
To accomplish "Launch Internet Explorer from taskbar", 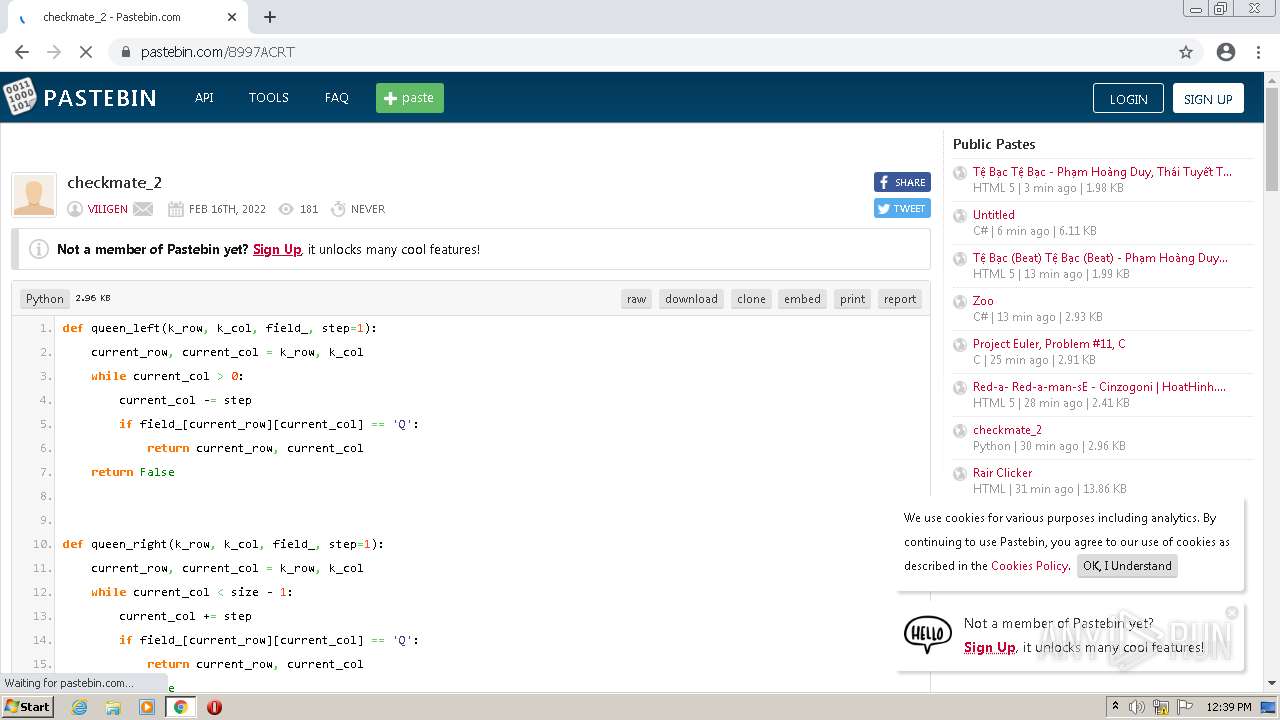I will (80, 707).
